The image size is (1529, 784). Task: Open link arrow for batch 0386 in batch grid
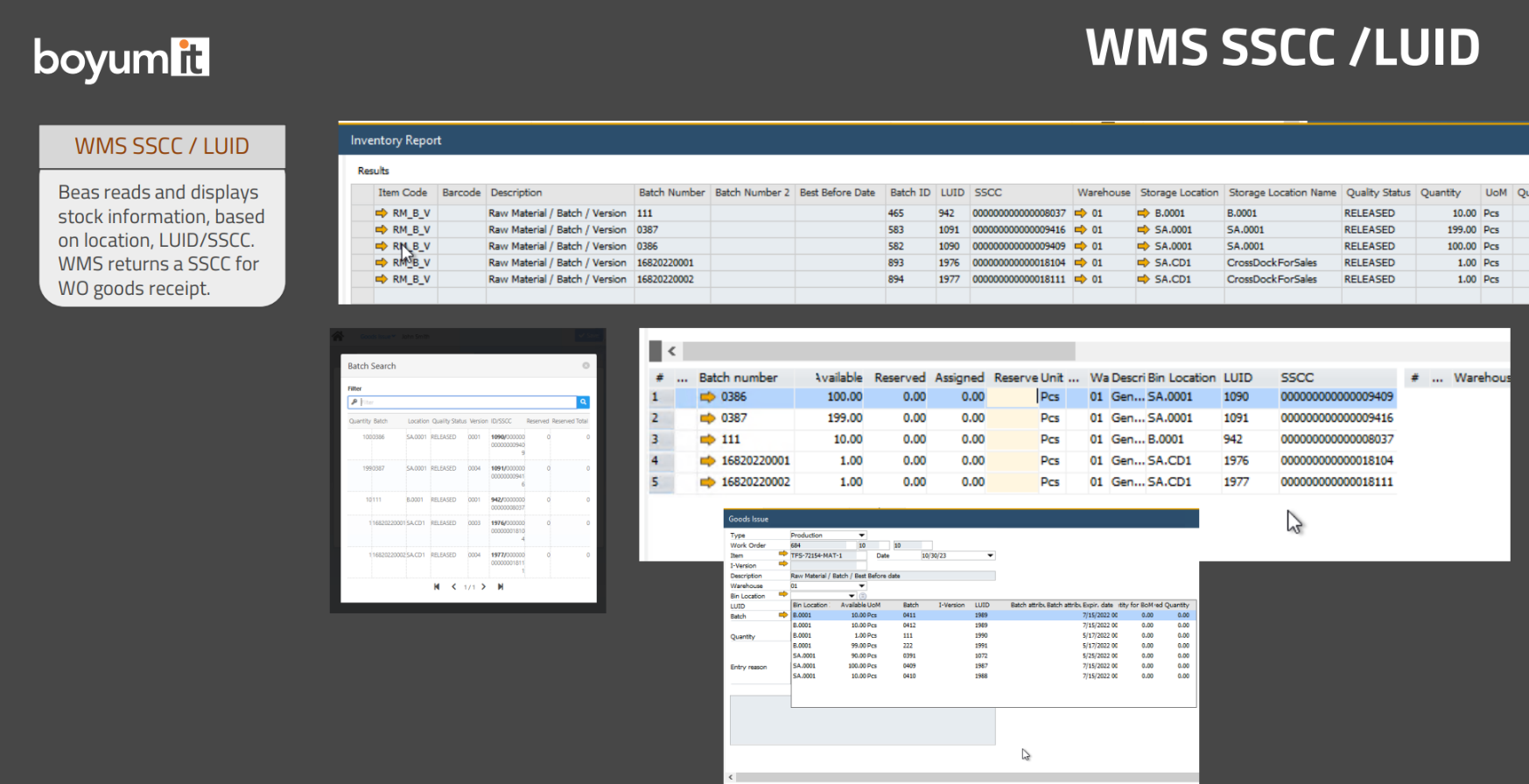pos(707,397)
